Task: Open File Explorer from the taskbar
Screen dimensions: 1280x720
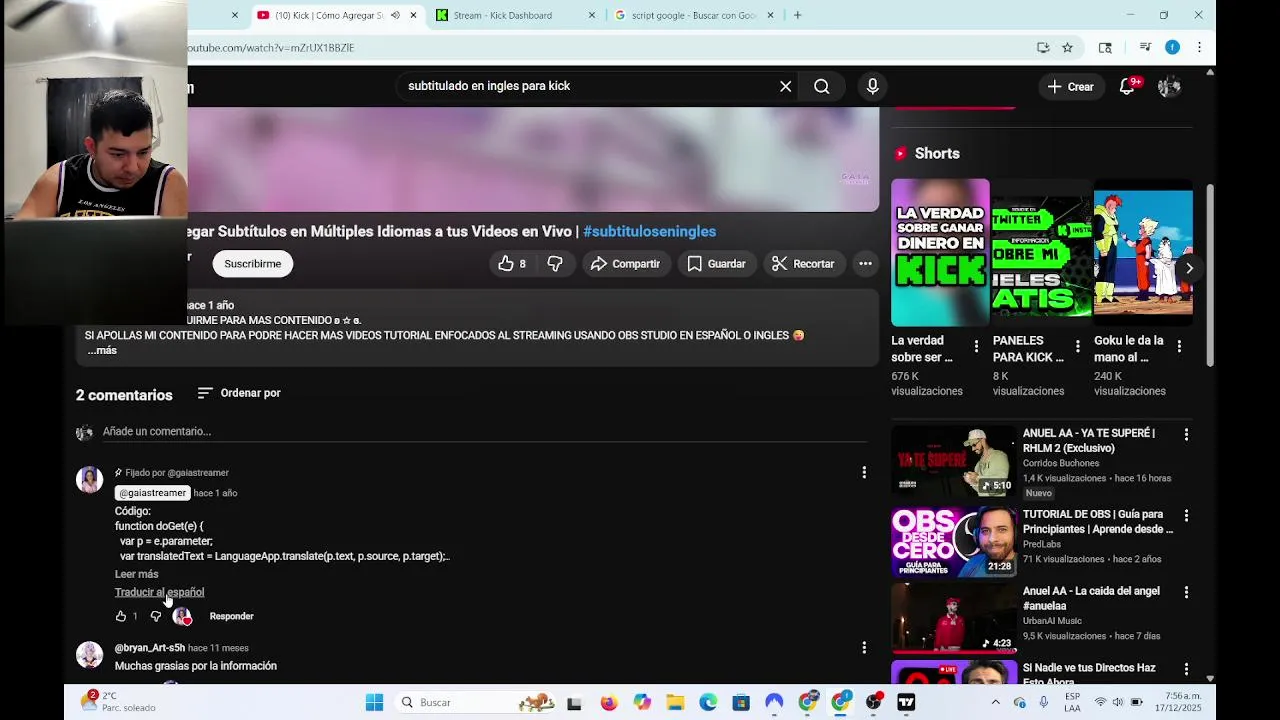Action: (675, 703)
